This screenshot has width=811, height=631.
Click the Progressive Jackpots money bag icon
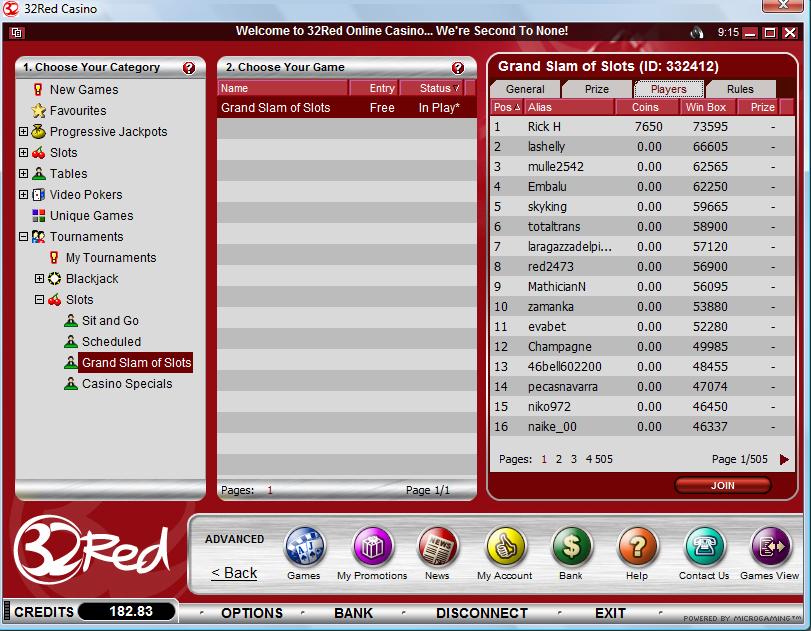38,131
